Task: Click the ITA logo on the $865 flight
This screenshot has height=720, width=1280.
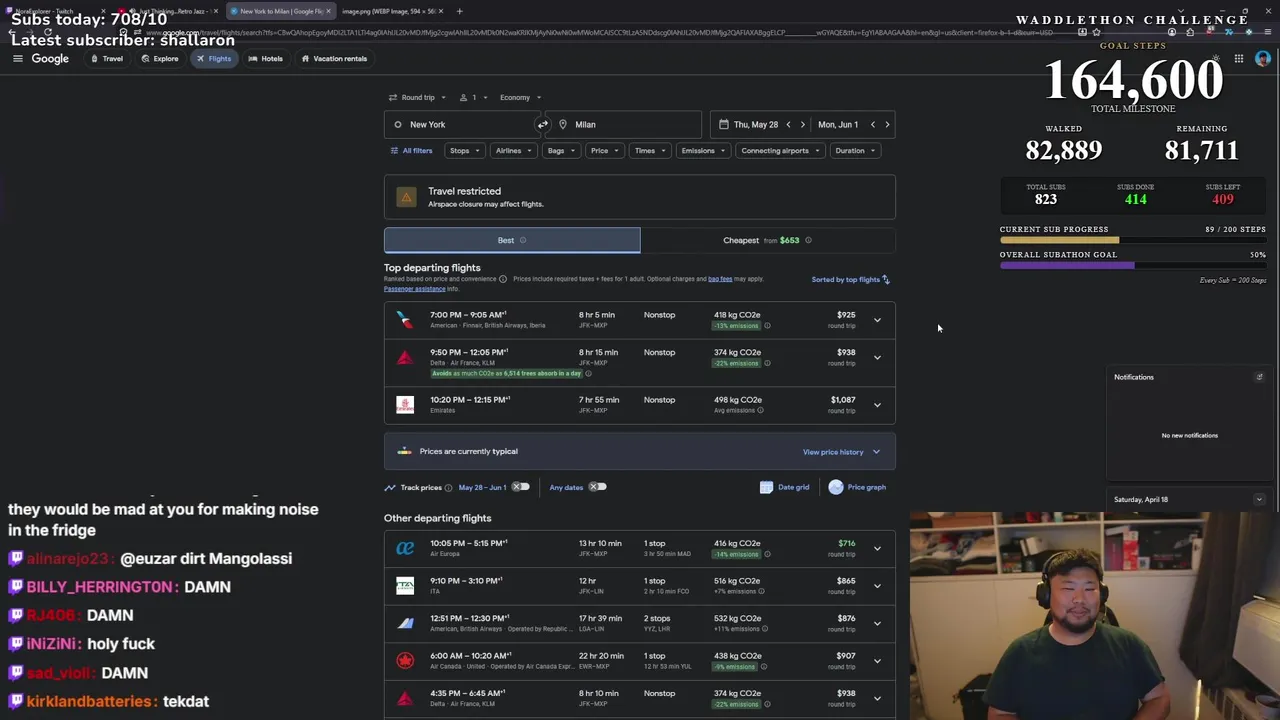Action: click(404, 586)
